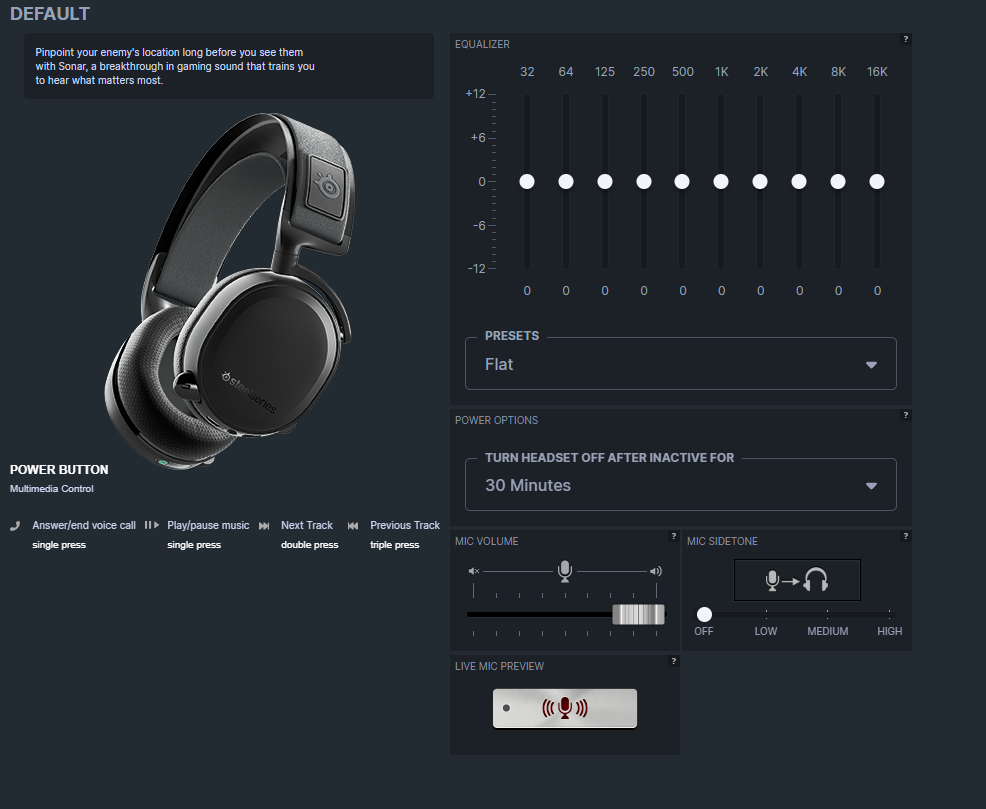Click the Presets dropdown arrow

click(871, 365)
